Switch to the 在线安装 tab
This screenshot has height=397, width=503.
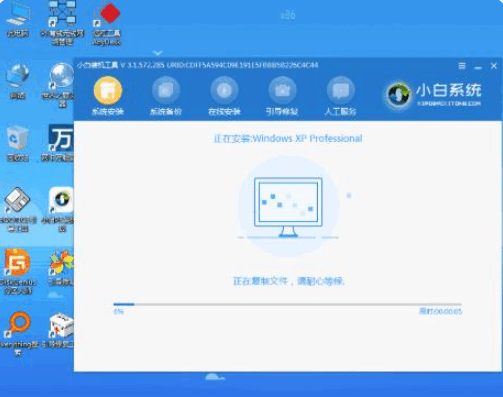(x=224, y=96)
